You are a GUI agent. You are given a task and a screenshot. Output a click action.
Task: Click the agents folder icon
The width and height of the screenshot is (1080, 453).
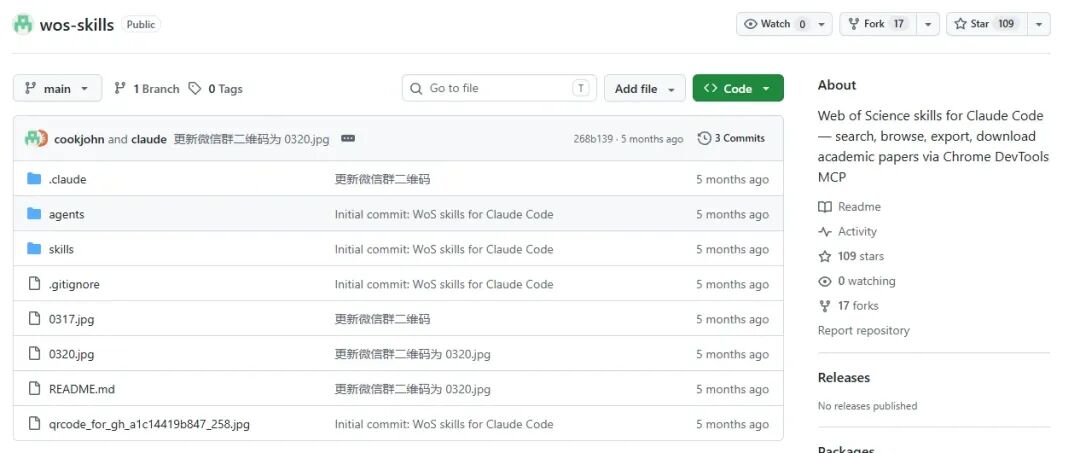point(34,214)
